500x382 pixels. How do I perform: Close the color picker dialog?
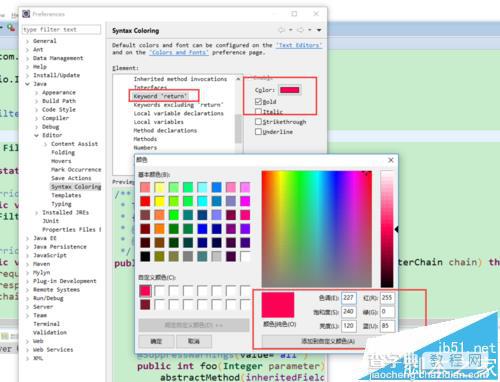(391, 160)
